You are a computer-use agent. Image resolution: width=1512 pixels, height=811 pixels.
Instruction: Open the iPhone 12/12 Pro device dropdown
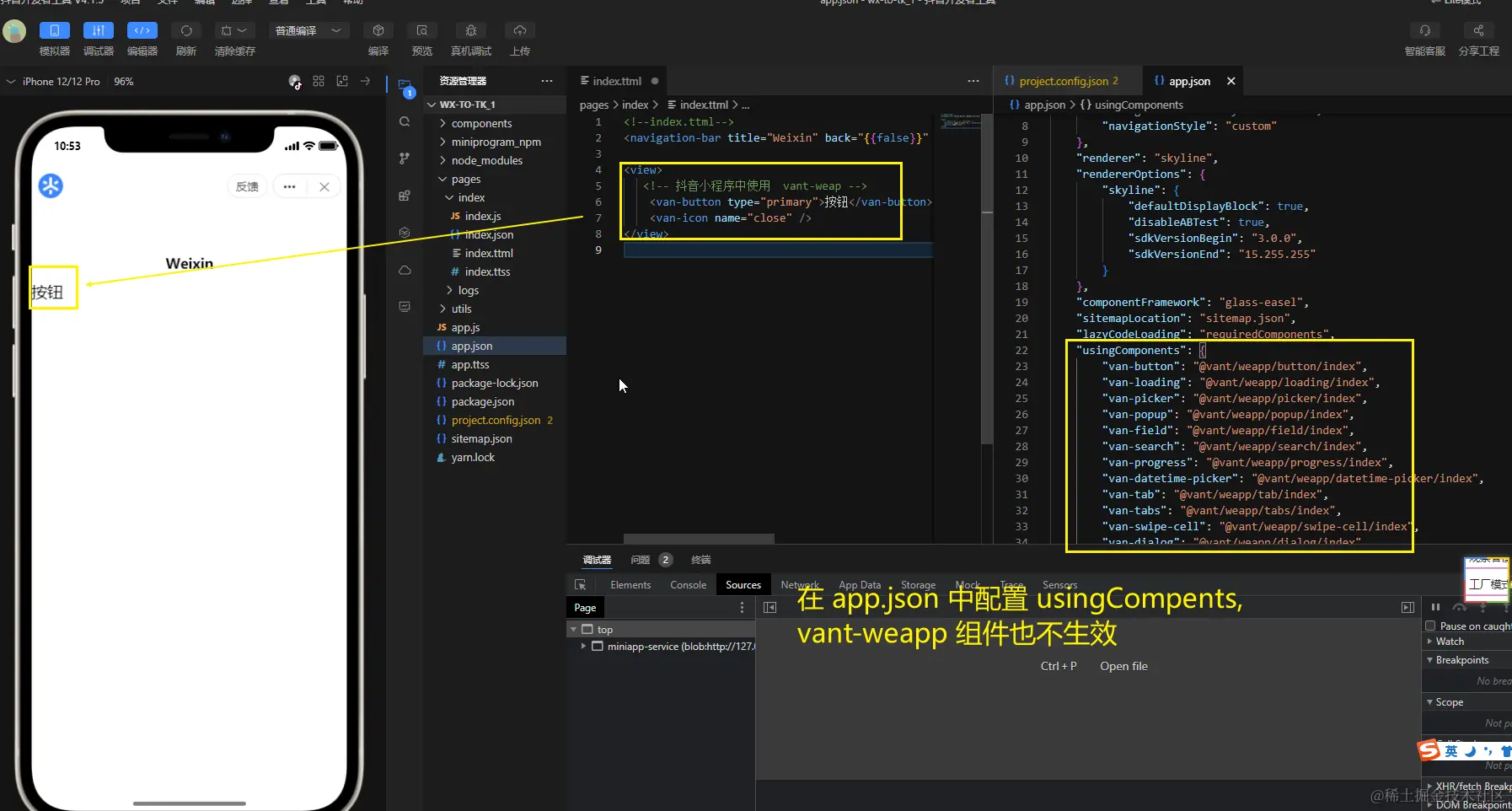pyautogui.click(x=54, y=82)
